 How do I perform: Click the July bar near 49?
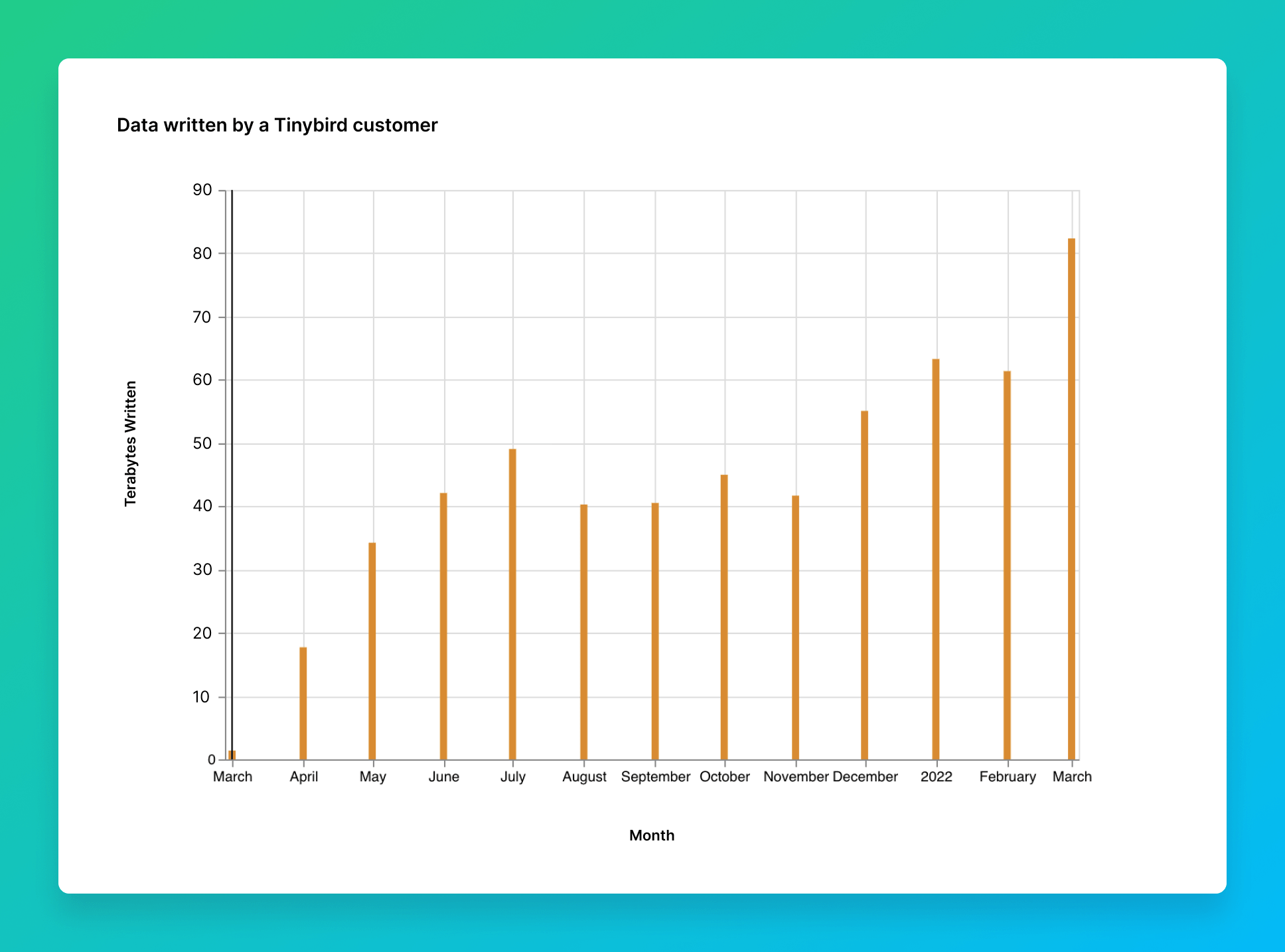pyautogui.click(x=512, y=604)
